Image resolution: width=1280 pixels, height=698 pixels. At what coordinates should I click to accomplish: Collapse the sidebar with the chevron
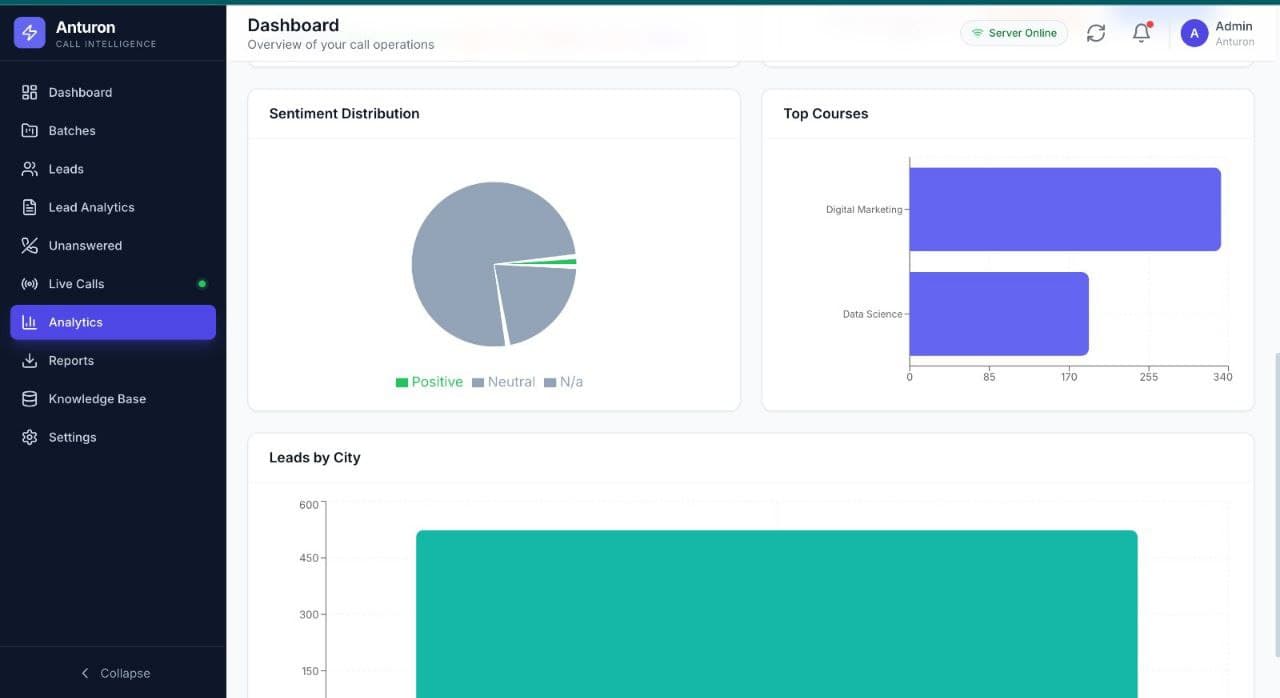(x=86, y=673)
